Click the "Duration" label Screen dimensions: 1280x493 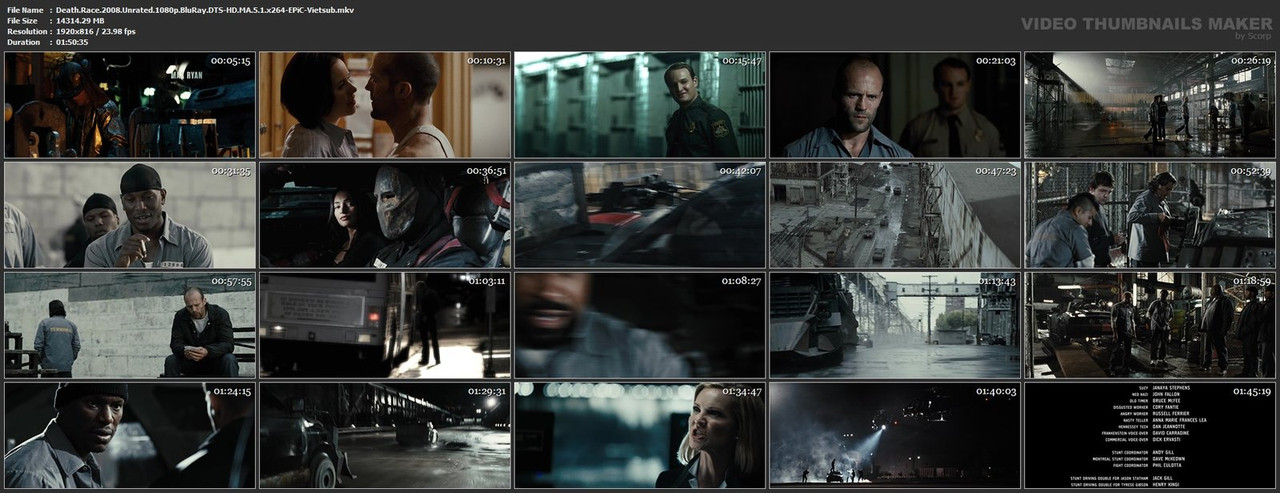[24, 42]
